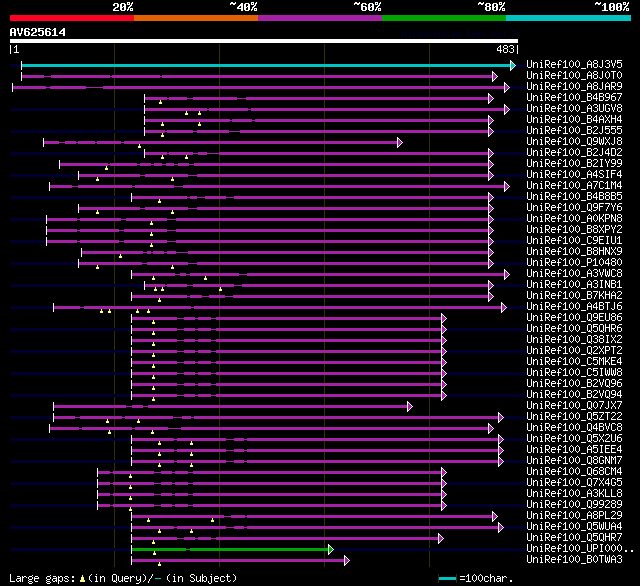Click the arrowhead ending the UniRef100_Q9EU86 alignment
This screenshot has width=640, height=586.
point(444,318)
